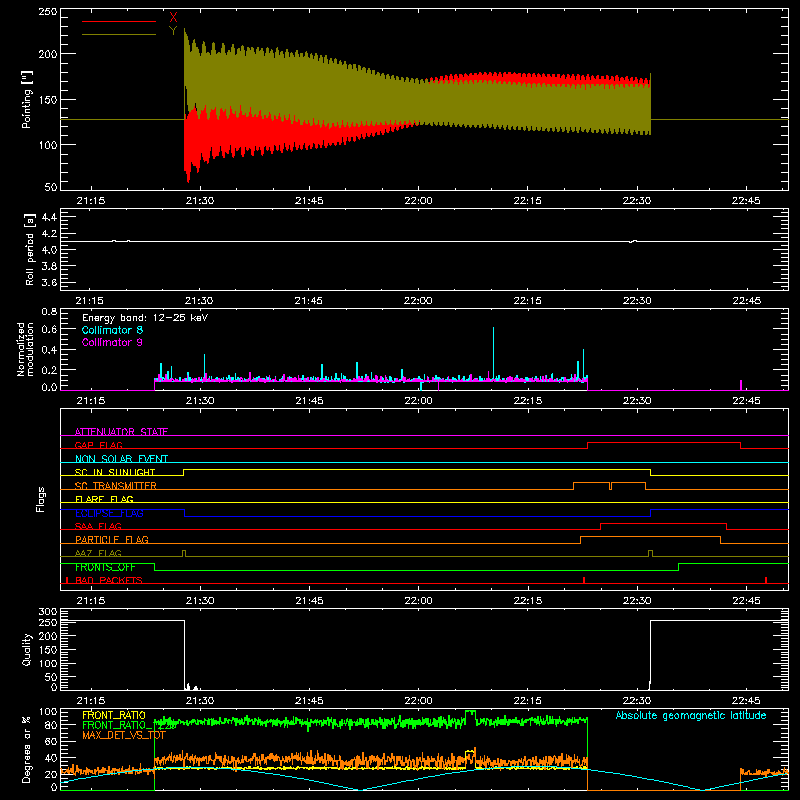Click the 4.4 tick on Roll period axis
The image size is (800, 800).
click(x=49, y=217)
